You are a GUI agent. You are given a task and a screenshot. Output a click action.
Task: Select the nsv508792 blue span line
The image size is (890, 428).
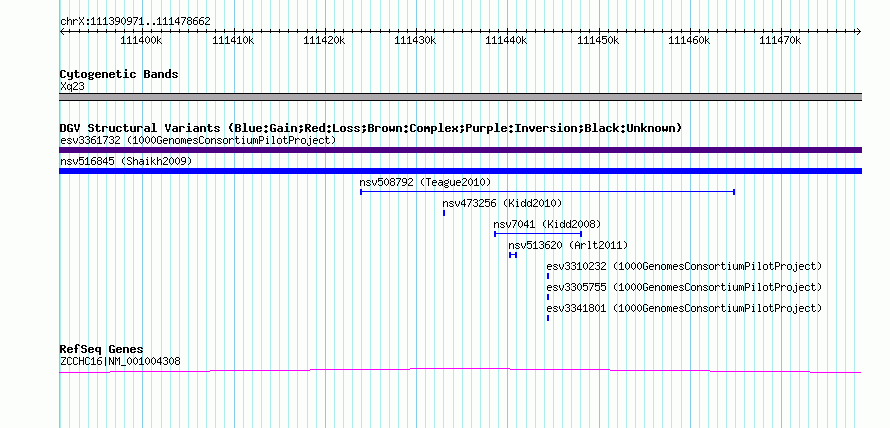click(548, 192)
